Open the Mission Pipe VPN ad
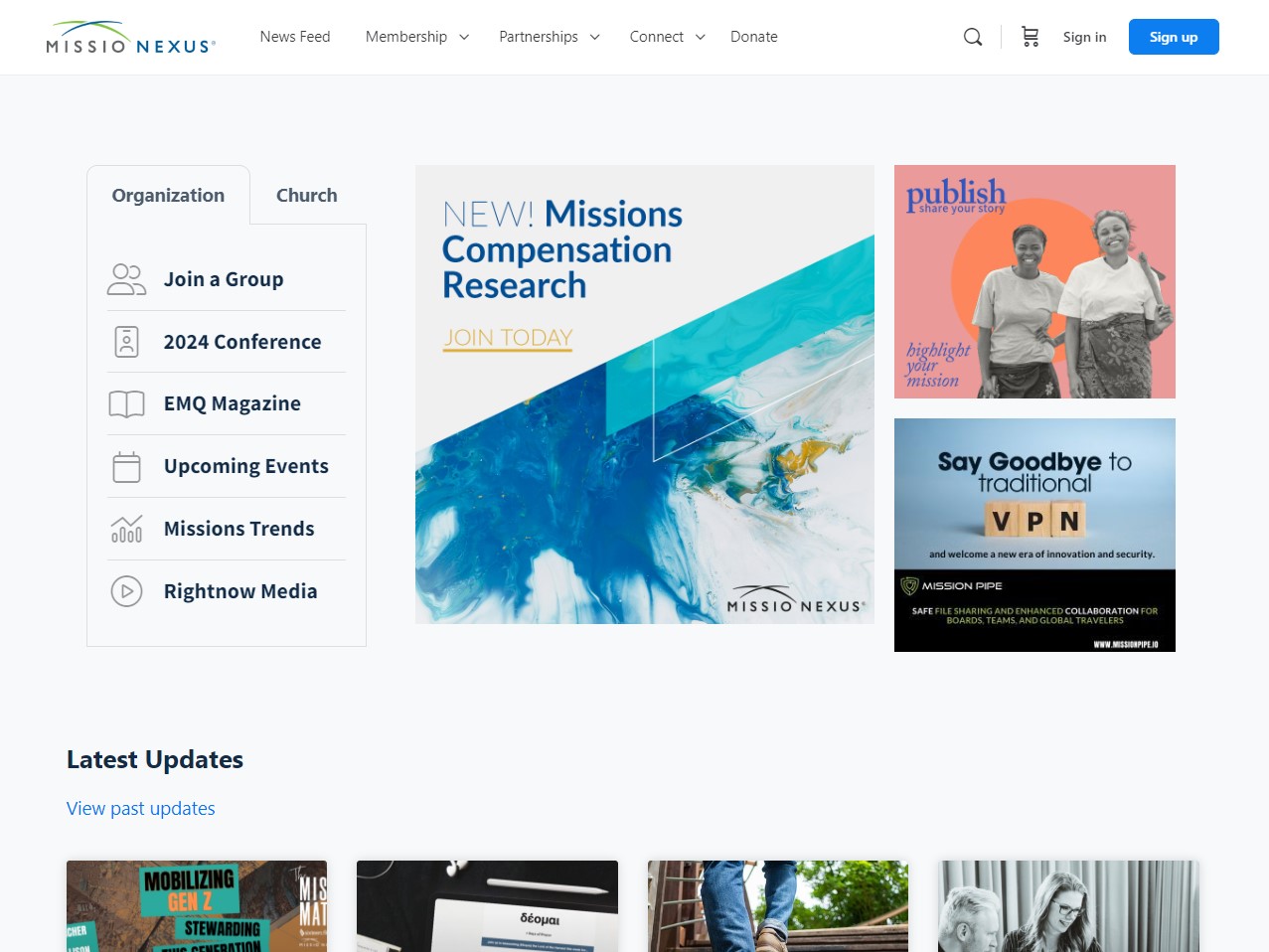1269x952 pixels. pyautogui.click(x=1034, y=535)
